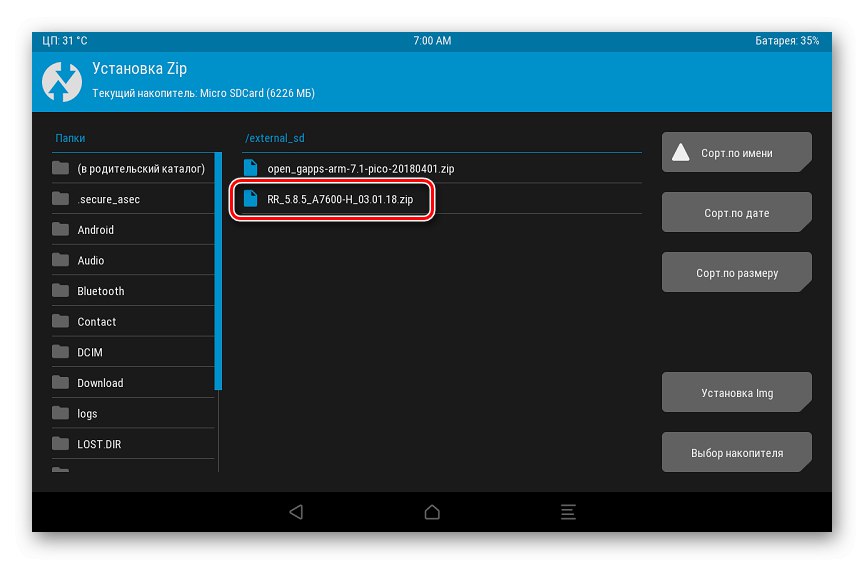The width and height of the screenshot is (864, 564).
Task: Tap the Home navigation icon
Action: 432,512
